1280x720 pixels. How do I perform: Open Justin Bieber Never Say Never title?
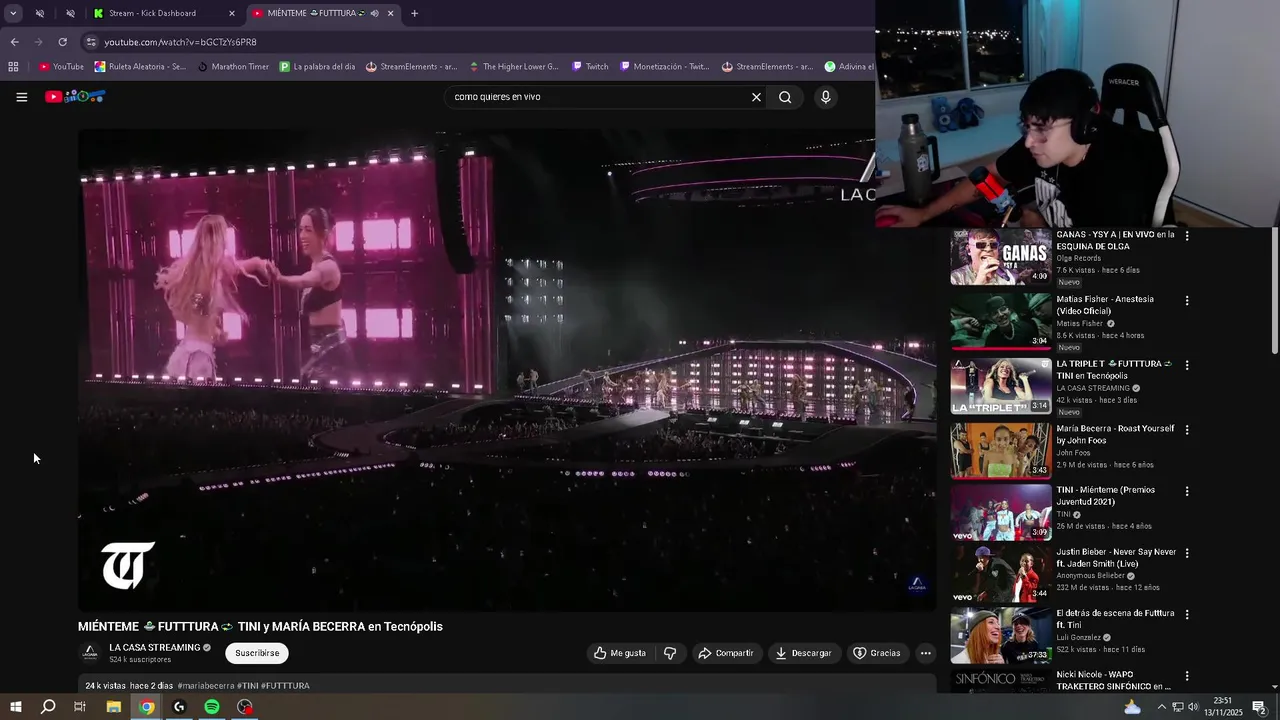tap(1116, 558)
